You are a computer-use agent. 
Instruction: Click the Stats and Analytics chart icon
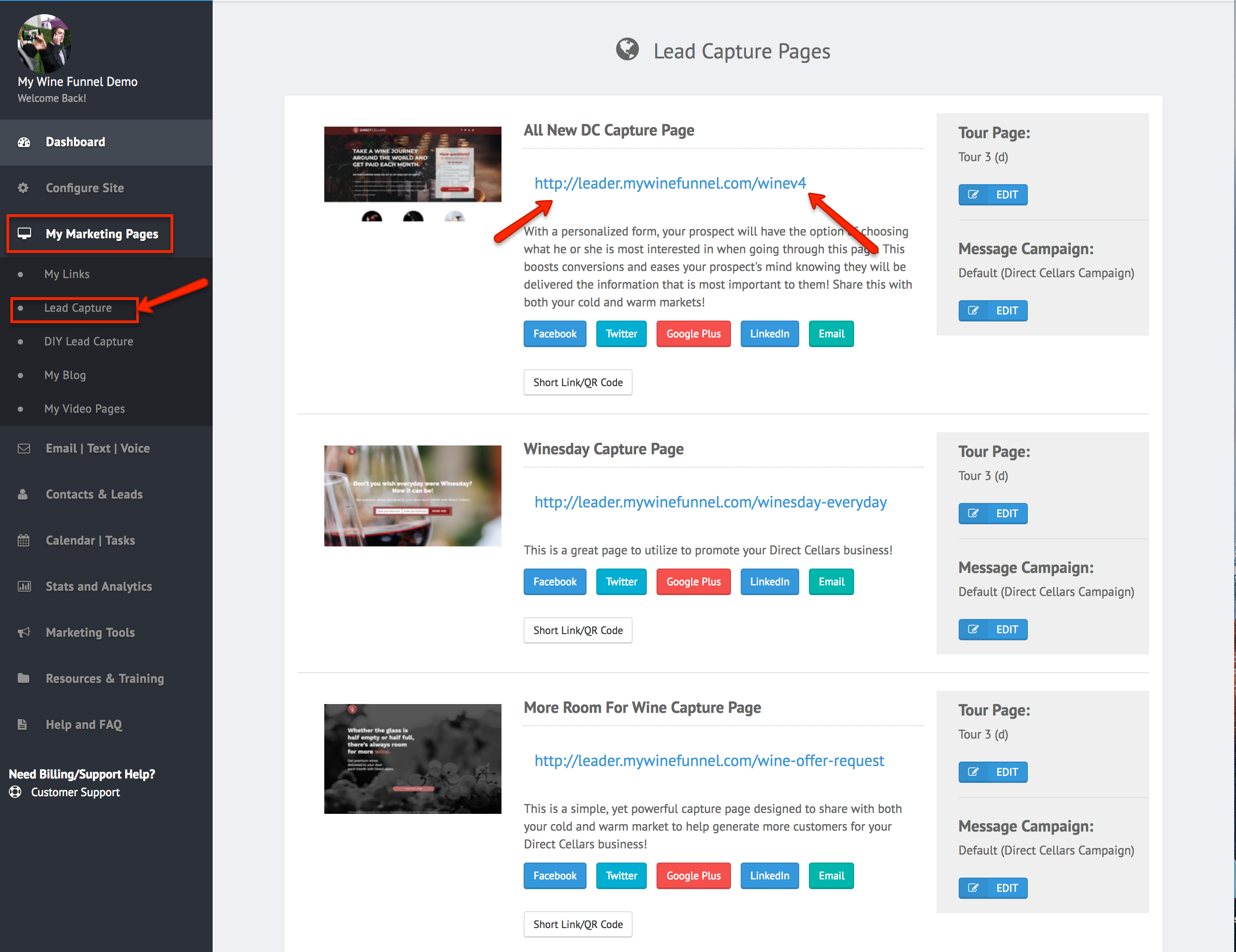pos(24,587)
